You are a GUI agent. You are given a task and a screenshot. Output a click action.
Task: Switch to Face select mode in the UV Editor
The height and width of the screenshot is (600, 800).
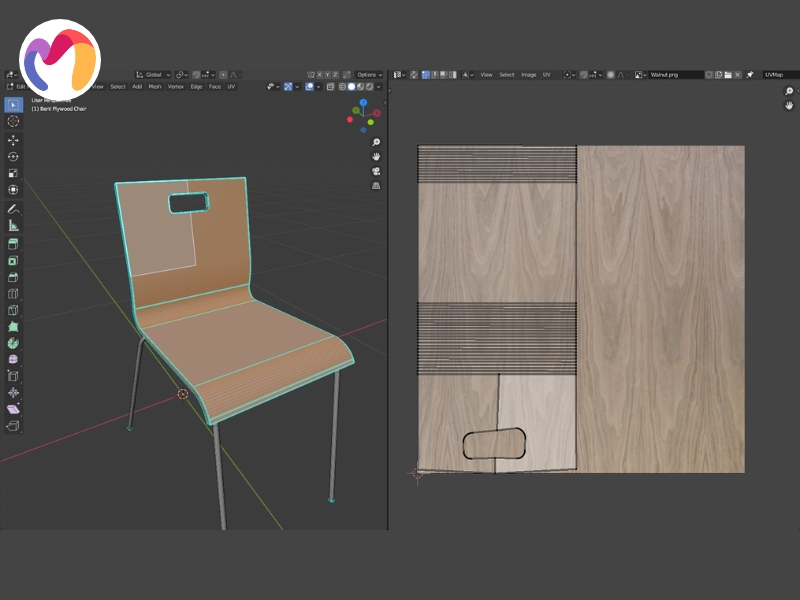point(442,73)
